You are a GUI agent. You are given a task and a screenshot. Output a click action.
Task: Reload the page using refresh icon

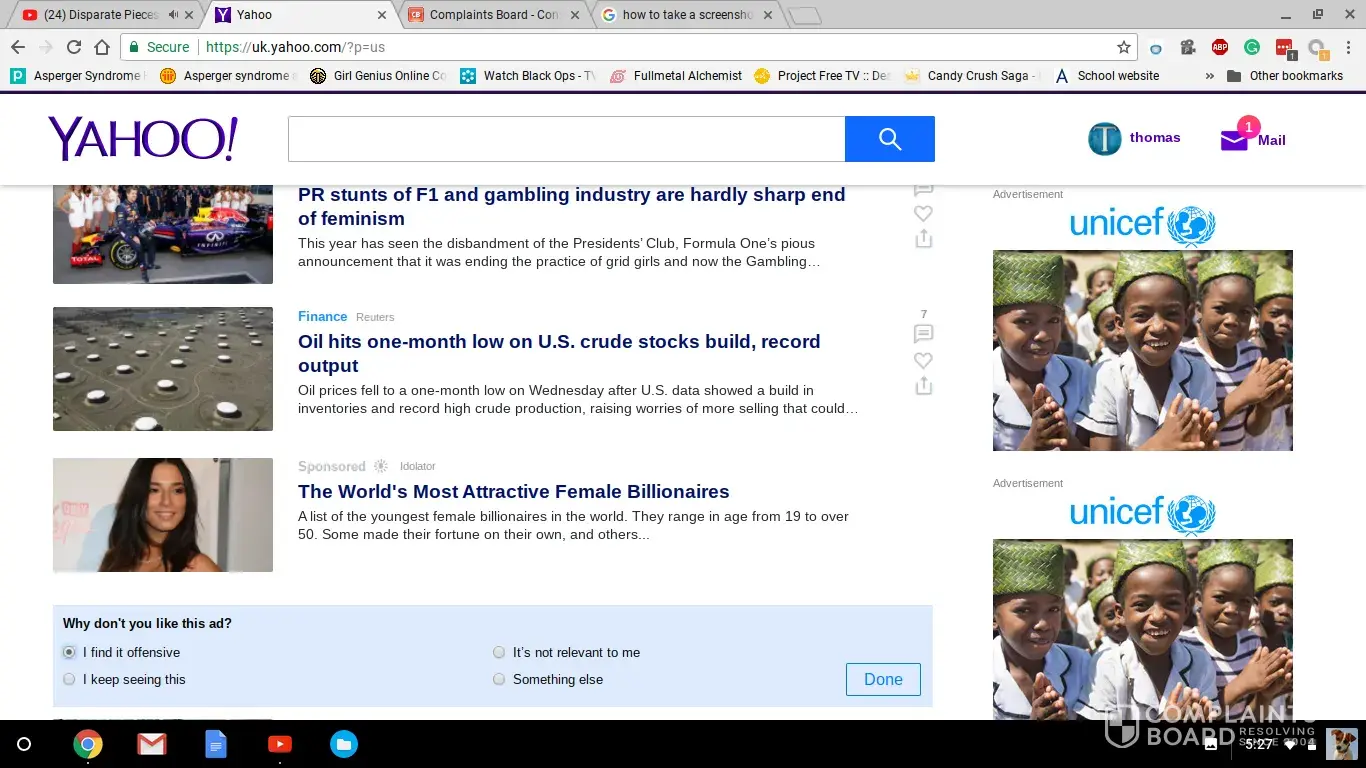[x=73, y=47]
